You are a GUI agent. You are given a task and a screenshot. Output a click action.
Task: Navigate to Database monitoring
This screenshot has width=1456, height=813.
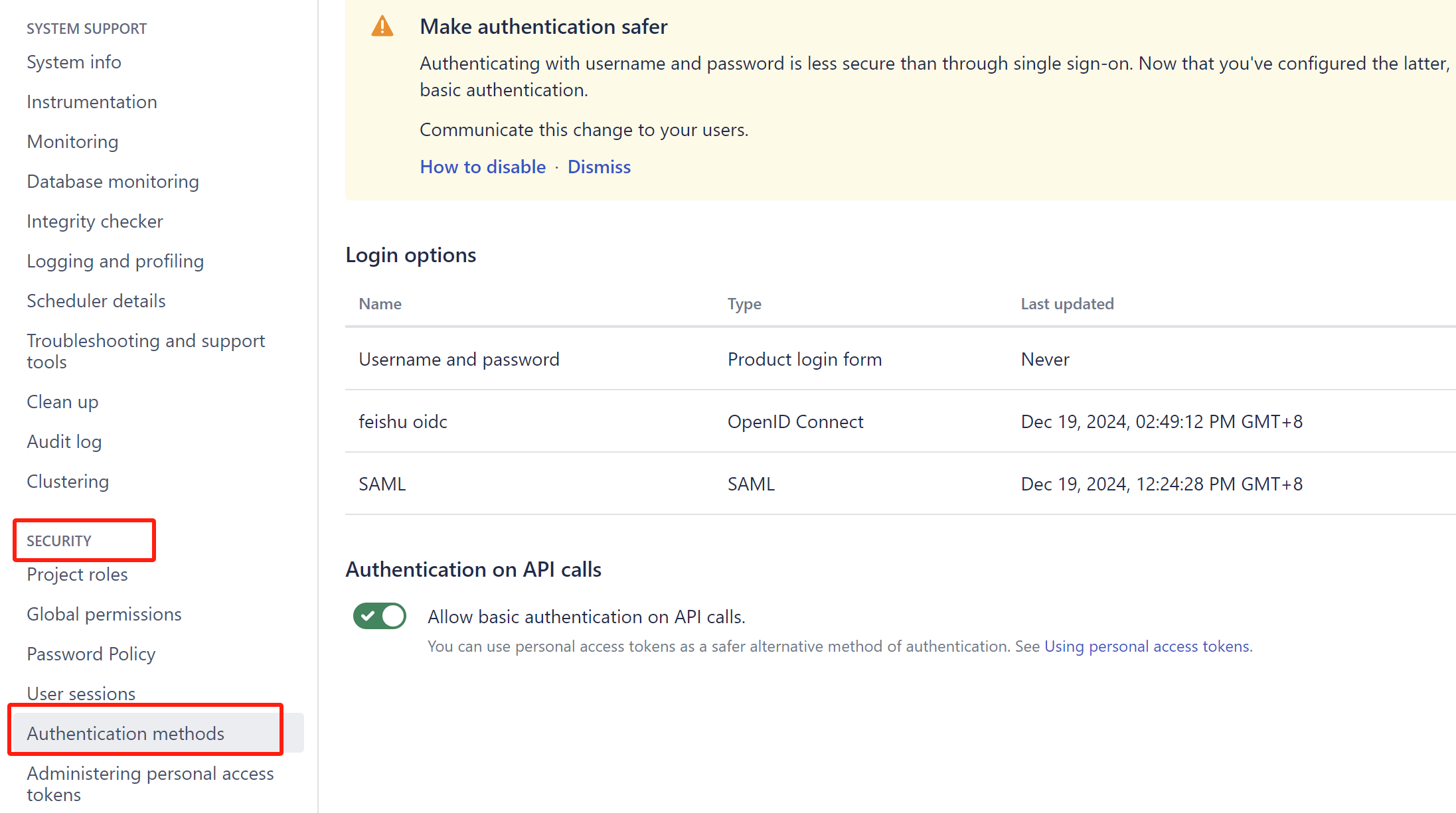pos(113,181)
